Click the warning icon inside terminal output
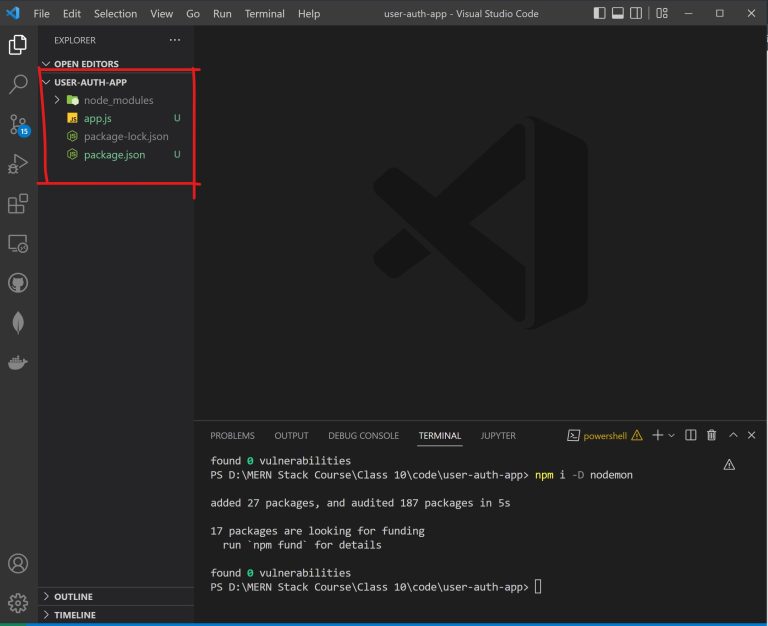 (x=729, y=465)
